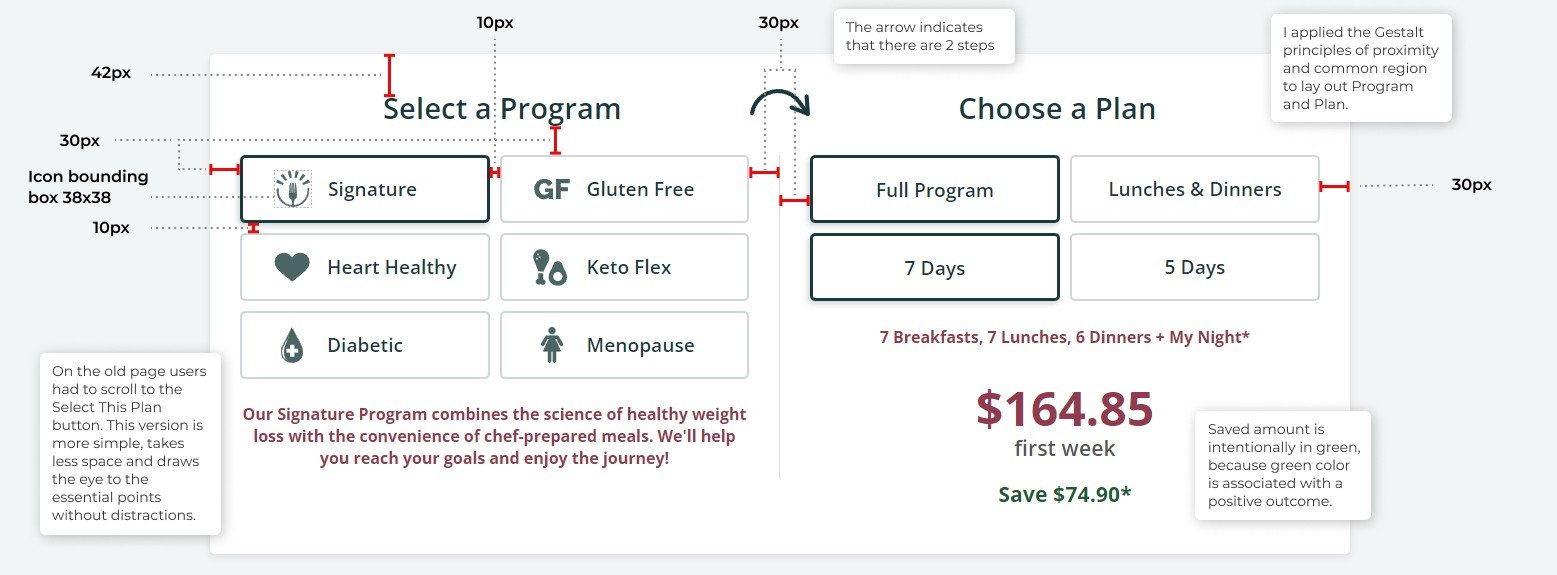
Task: Click the $164.85 price text
Action: pos(1065,409)
